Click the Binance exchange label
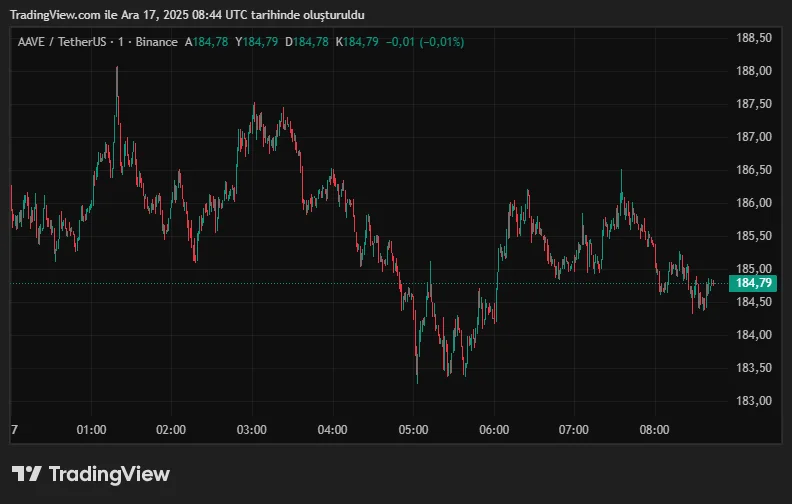 tap(156, 42)
